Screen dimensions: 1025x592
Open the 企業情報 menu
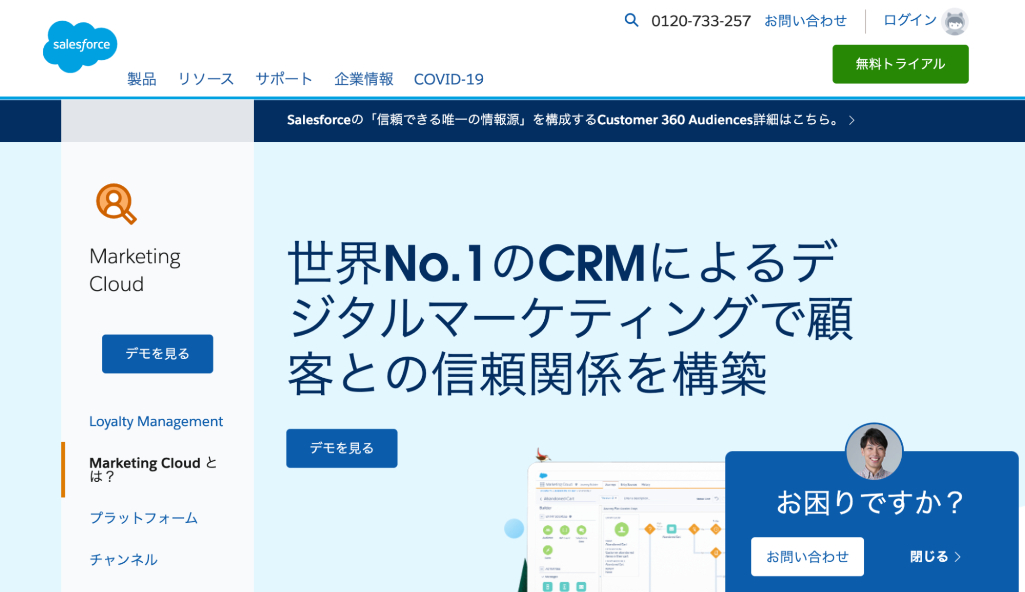point(362,78)
